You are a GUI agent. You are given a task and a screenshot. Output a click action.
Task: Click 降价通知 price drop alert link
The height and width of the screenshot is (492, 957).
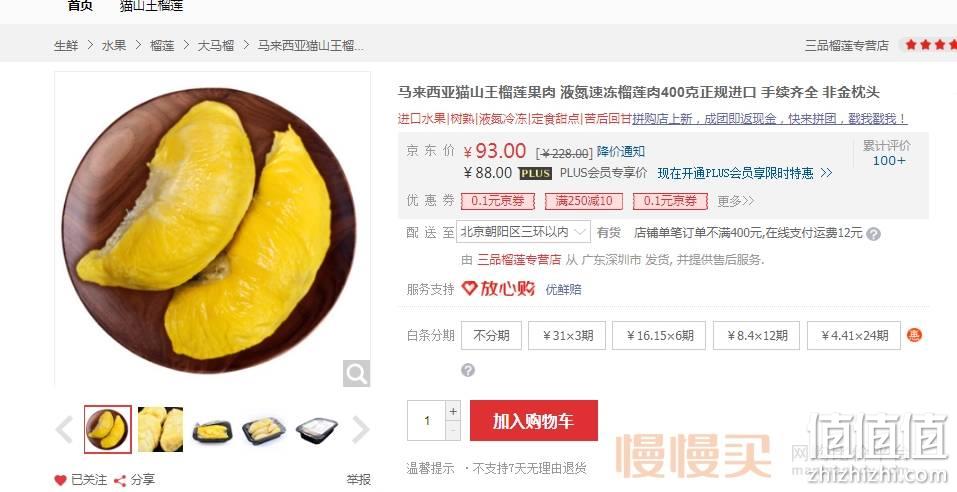tap(621, 151)
